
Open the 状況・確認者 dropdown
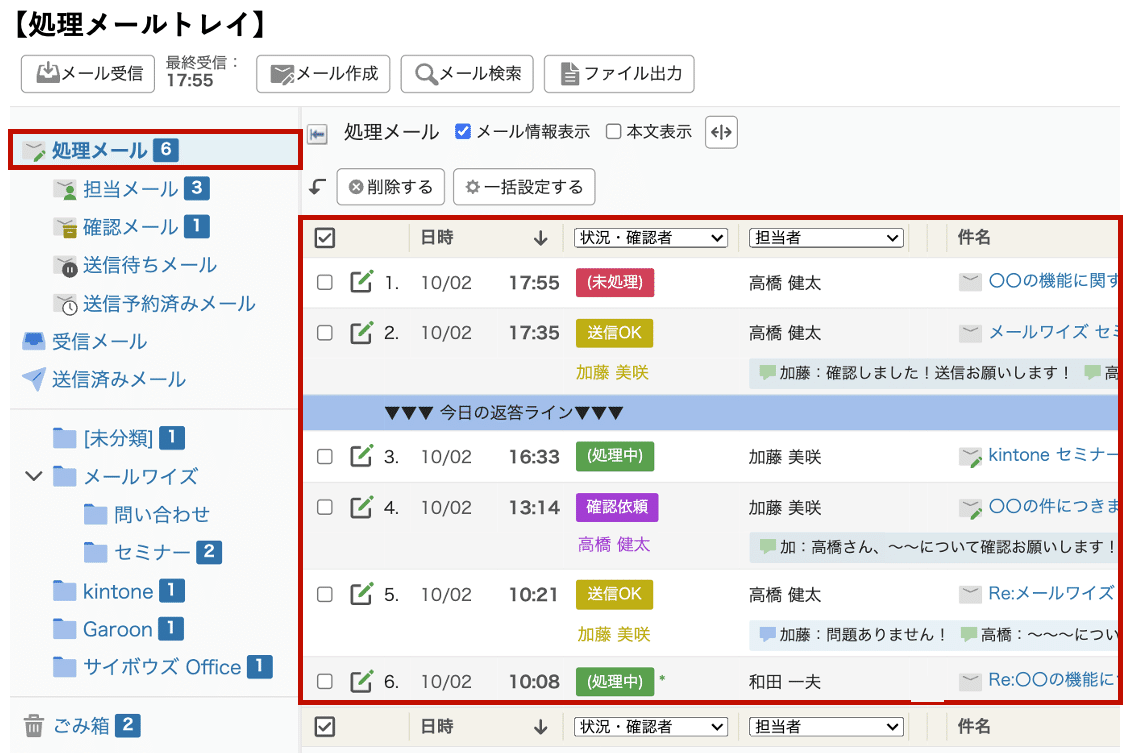coord(650,237)
